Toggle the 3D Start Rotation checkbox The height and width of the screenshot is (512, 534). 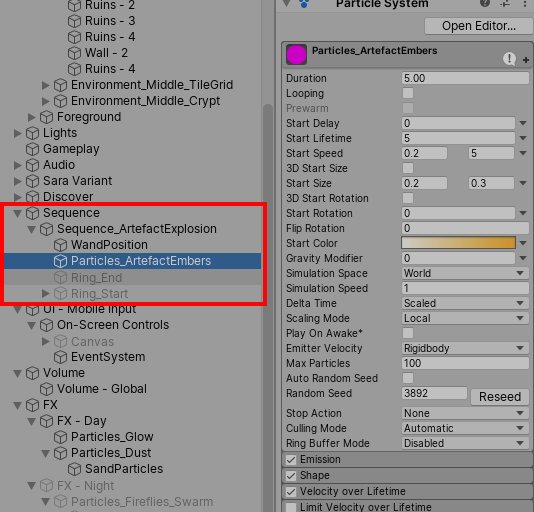coord(408,198)
